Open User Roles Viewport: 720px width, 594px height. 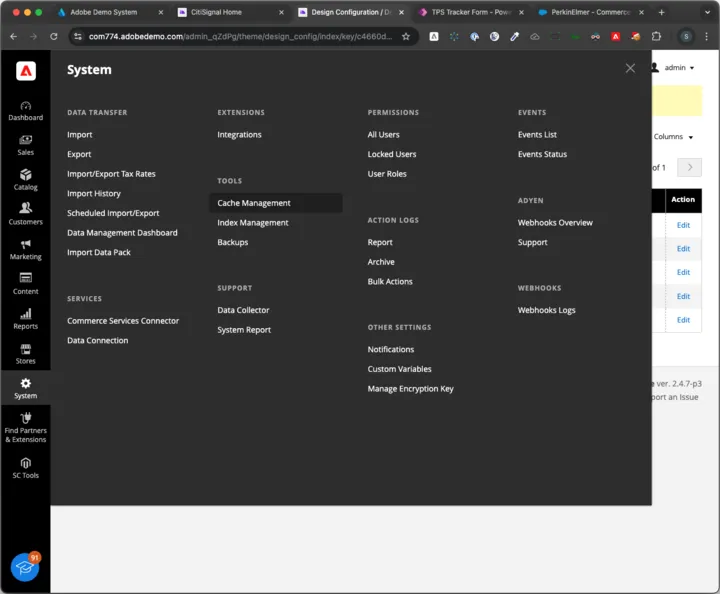(387, 174)
